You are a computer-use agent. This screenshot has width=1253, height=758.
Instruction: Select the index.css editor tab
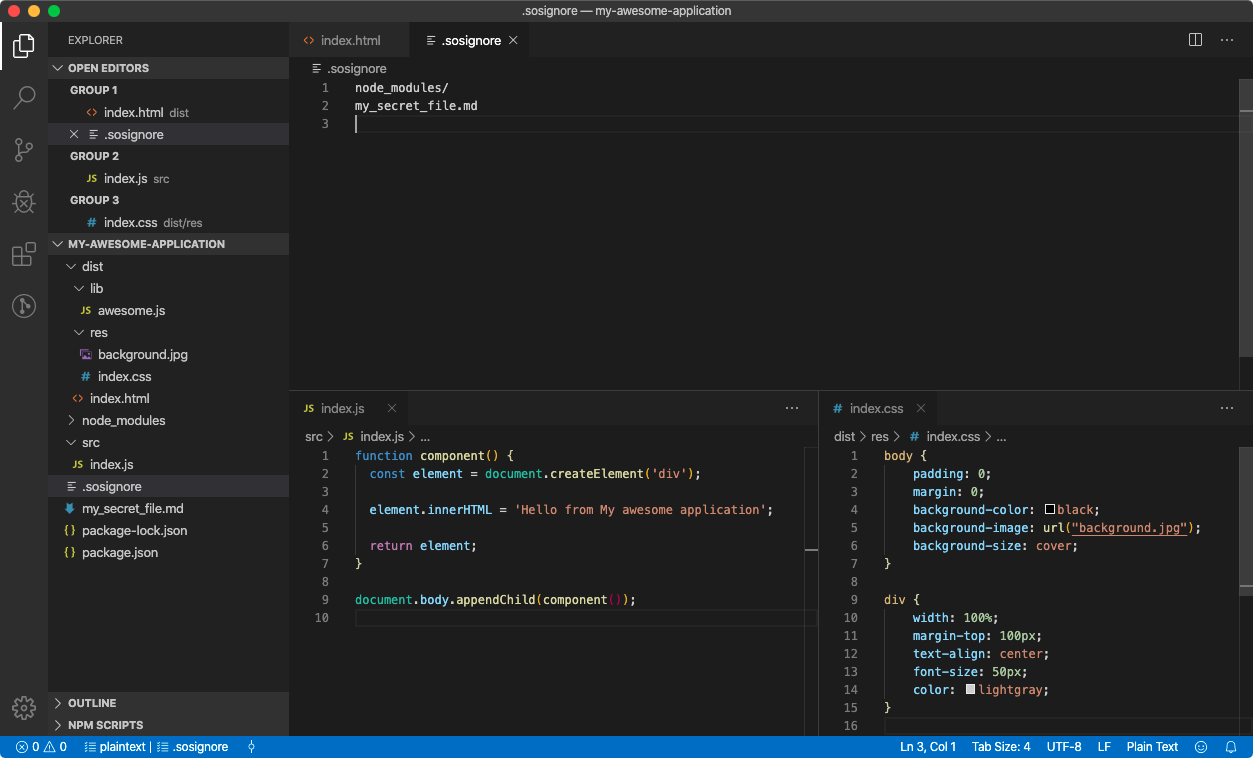[877, 408]
